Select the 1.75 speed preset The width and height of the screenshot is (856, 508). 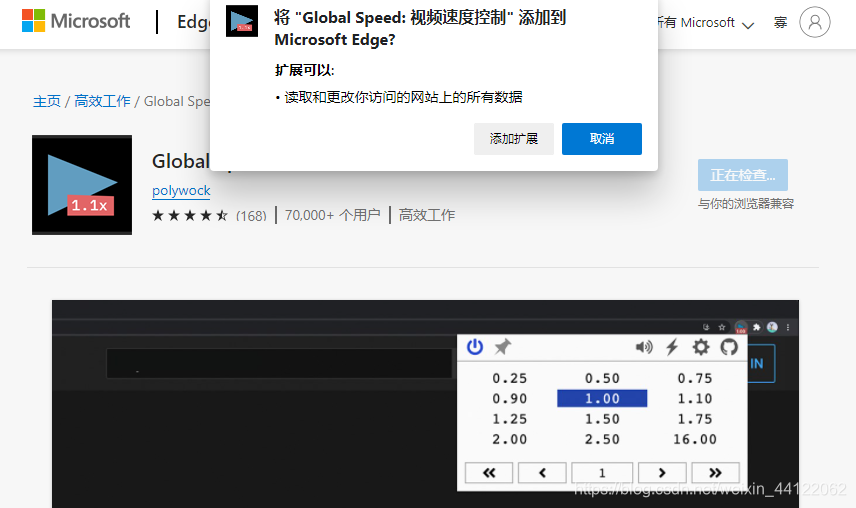tap(695, 419)
